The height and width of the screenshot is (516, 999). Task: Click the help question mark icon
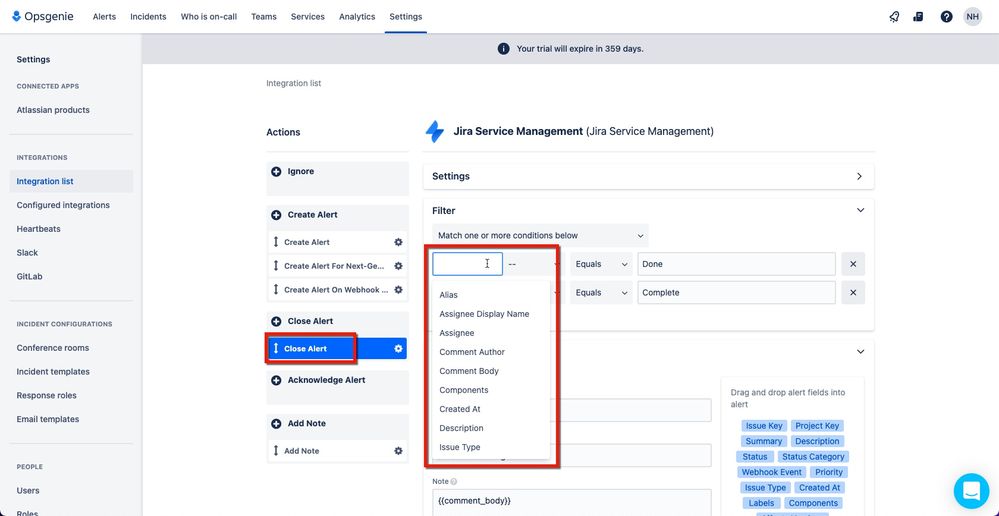946,17
